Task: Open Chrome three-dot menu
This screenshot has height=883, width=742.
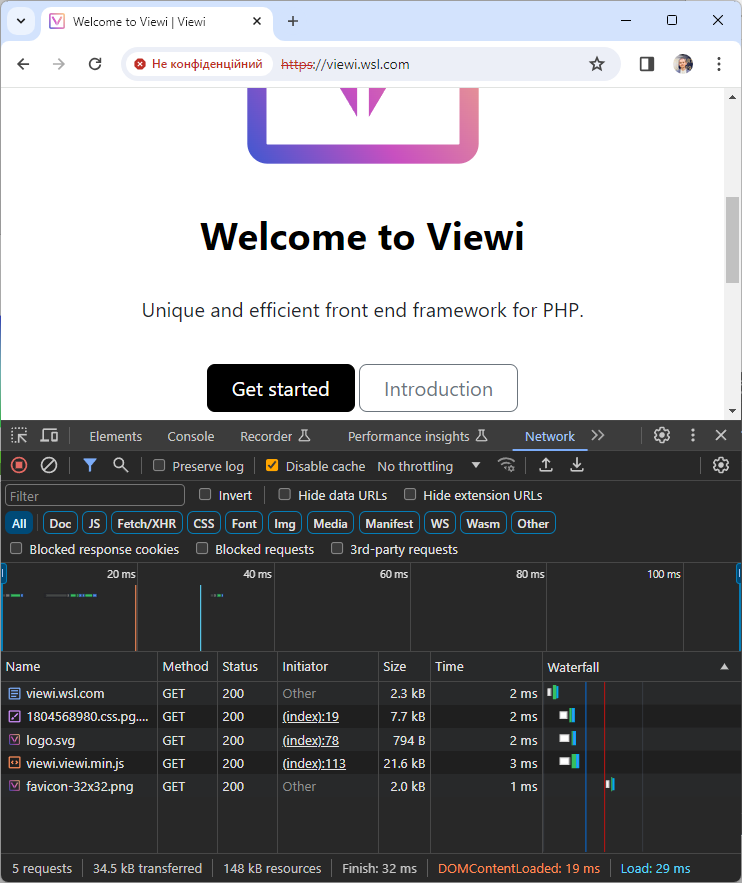Action: point(719,64)
